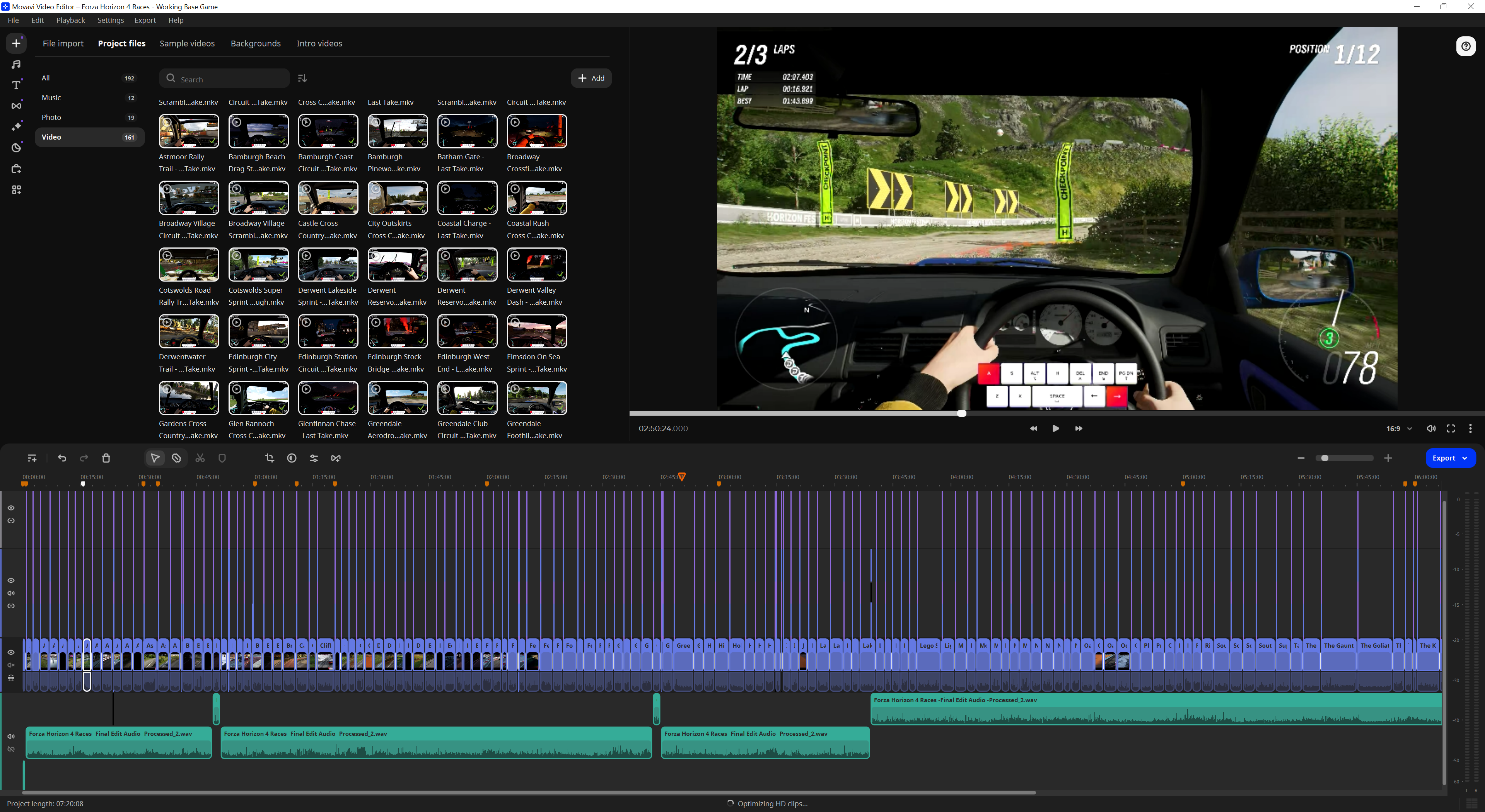Redo the last undone action
Image resolution: width=1485 pixels, height=812 pixels.
coord(84,458)
